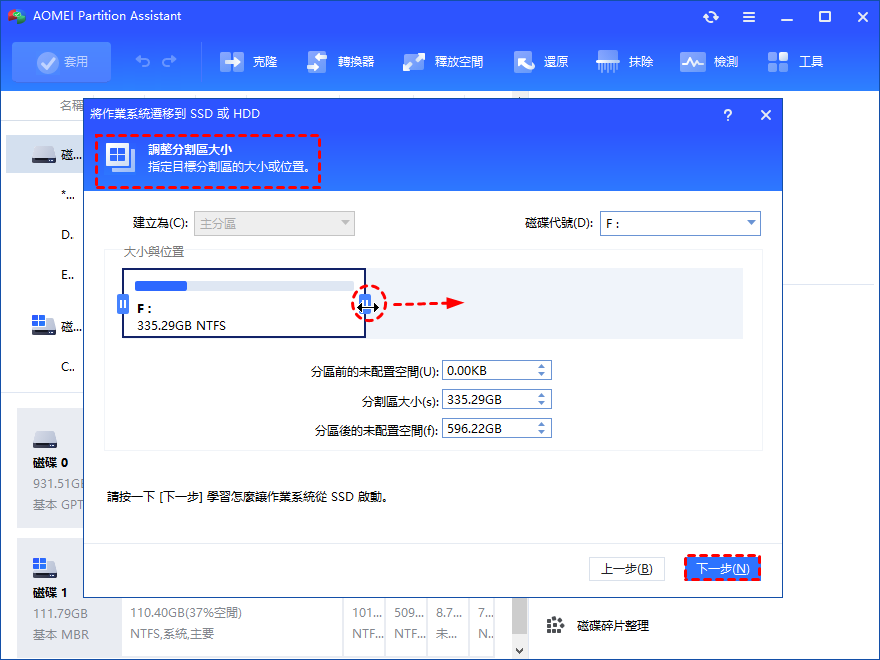Open the 抹除 wipe tool
Screen dimensions: 880x660
pos(625,62)
